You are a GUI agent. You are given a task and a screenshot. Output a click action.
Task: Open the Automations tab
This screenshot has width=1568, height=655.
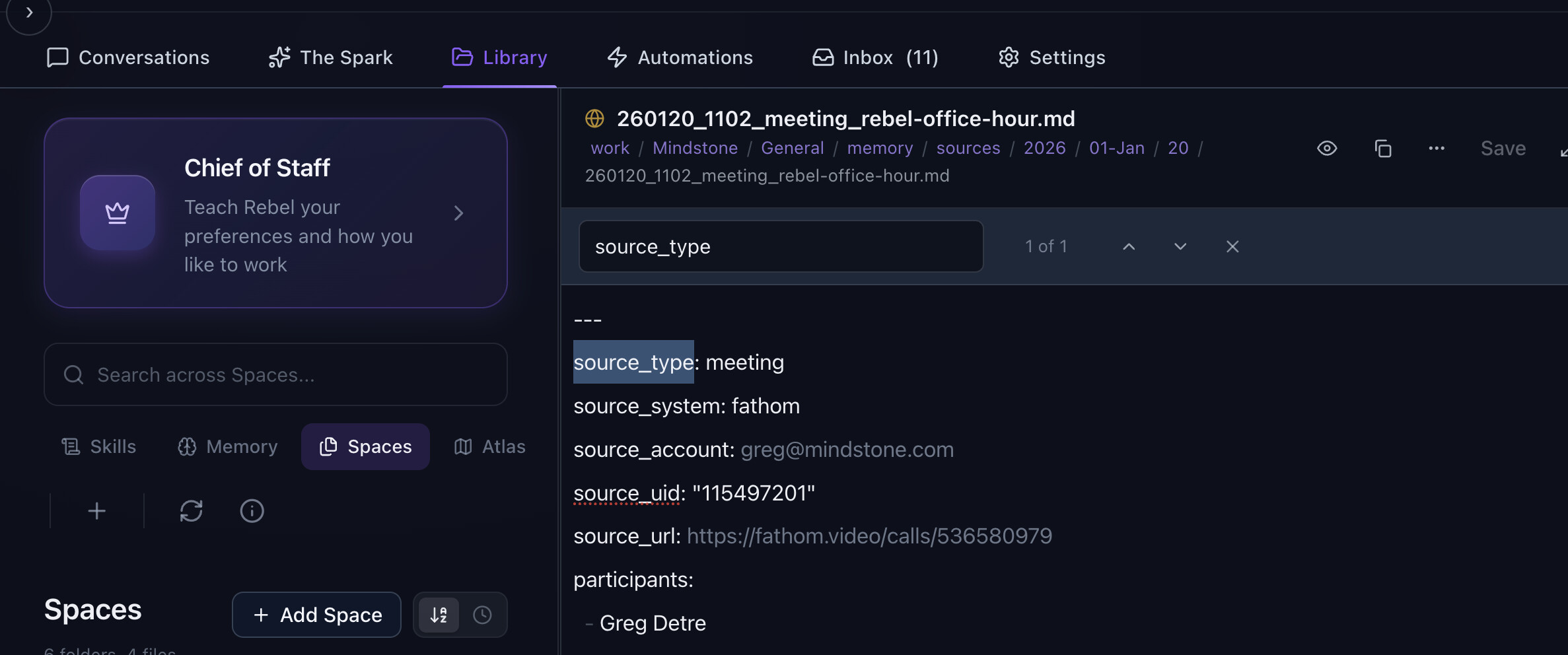coord(680,57)
